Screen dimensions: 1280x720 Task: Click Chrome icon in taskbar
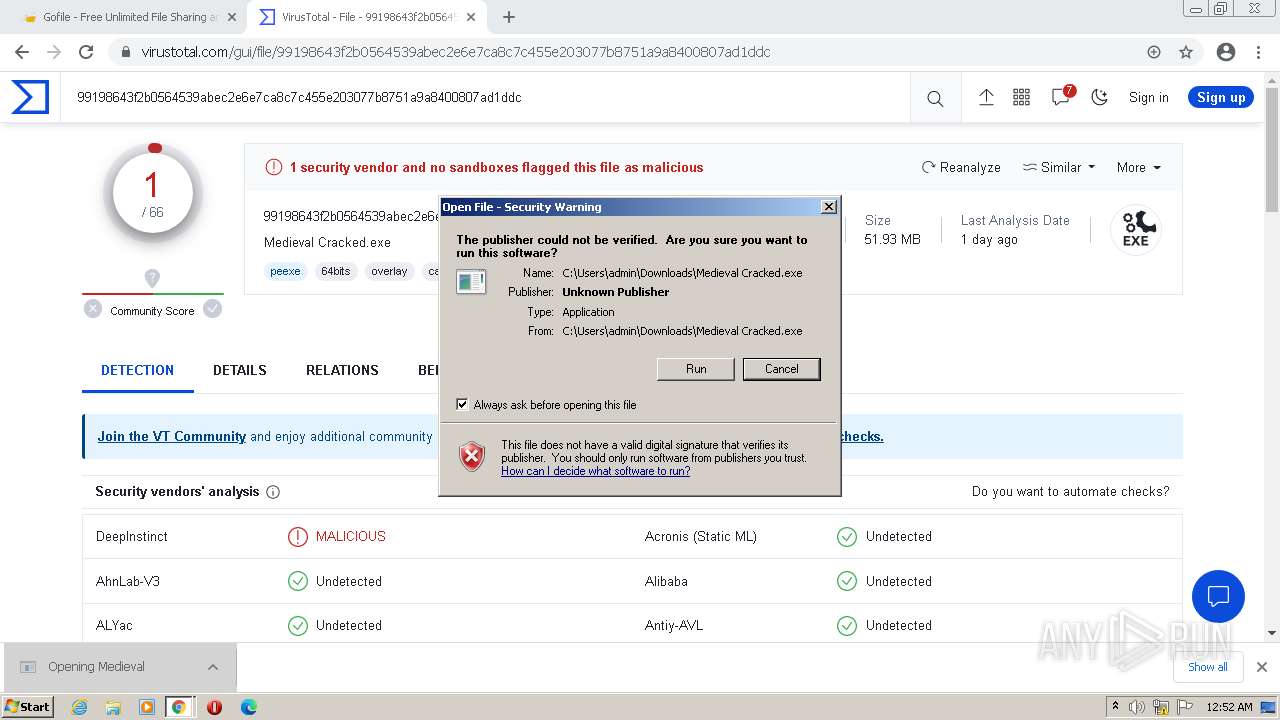pos(178,707)
